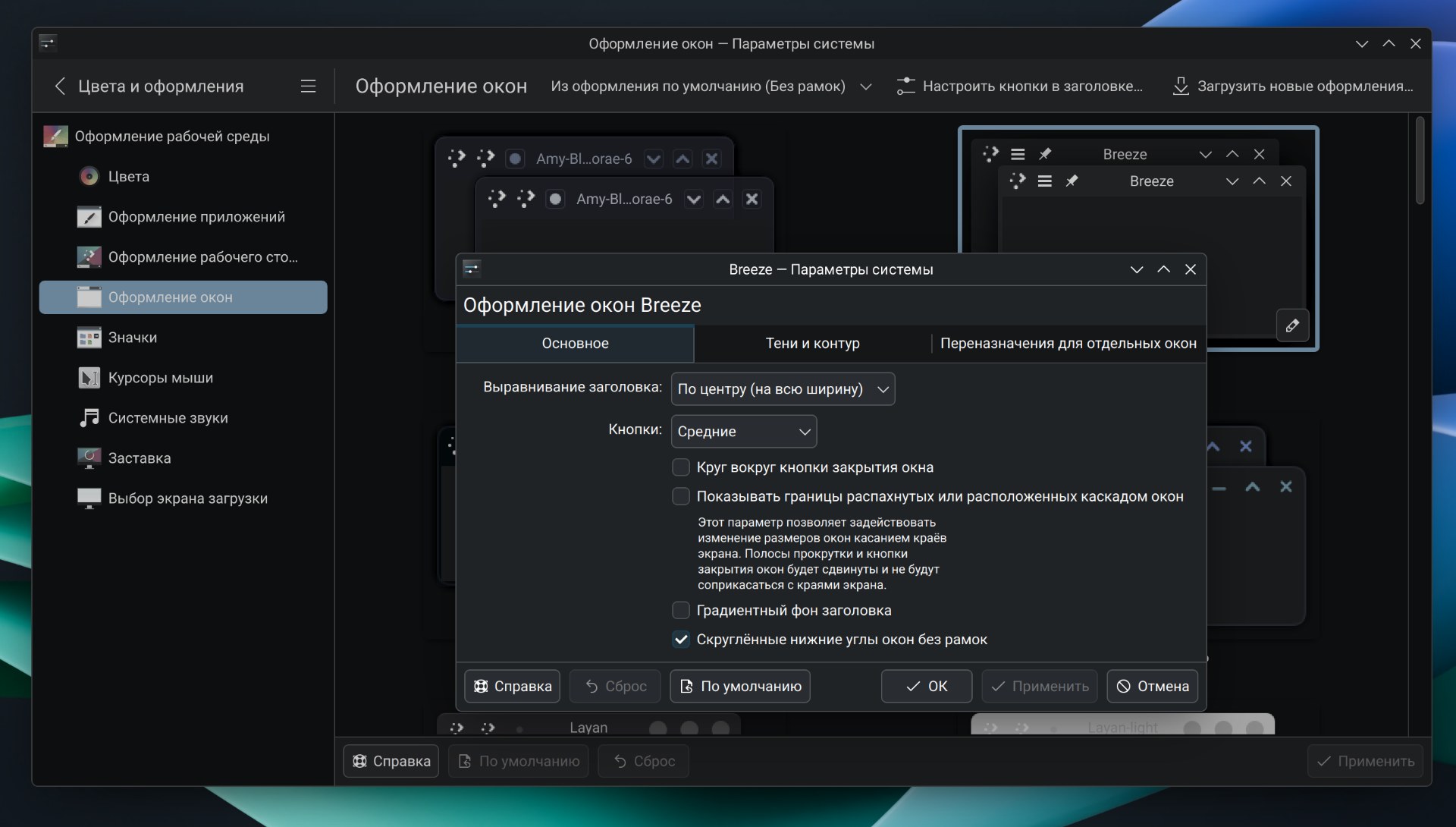This screenshot has height=827, width=1456.
Task: Open Переназначения для отдельных окон tab
Action: pyautogui.click(x=1068, y=344)
